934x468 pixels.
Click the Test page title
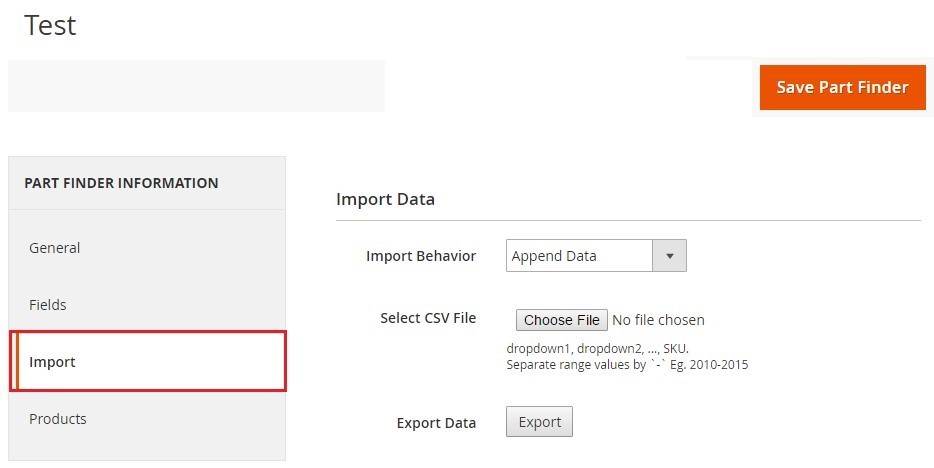pyautogui.click(x=50, y=25)
